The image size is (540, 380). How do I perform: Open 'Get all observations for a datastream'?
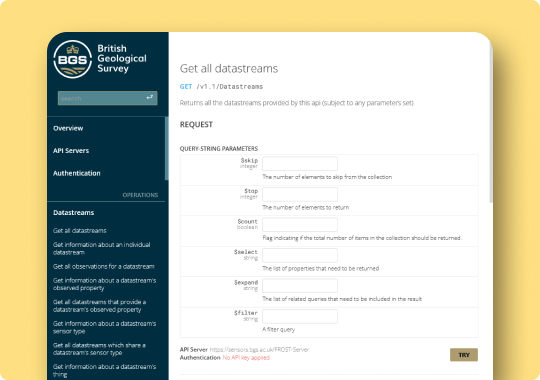click(x=104, y=266)
